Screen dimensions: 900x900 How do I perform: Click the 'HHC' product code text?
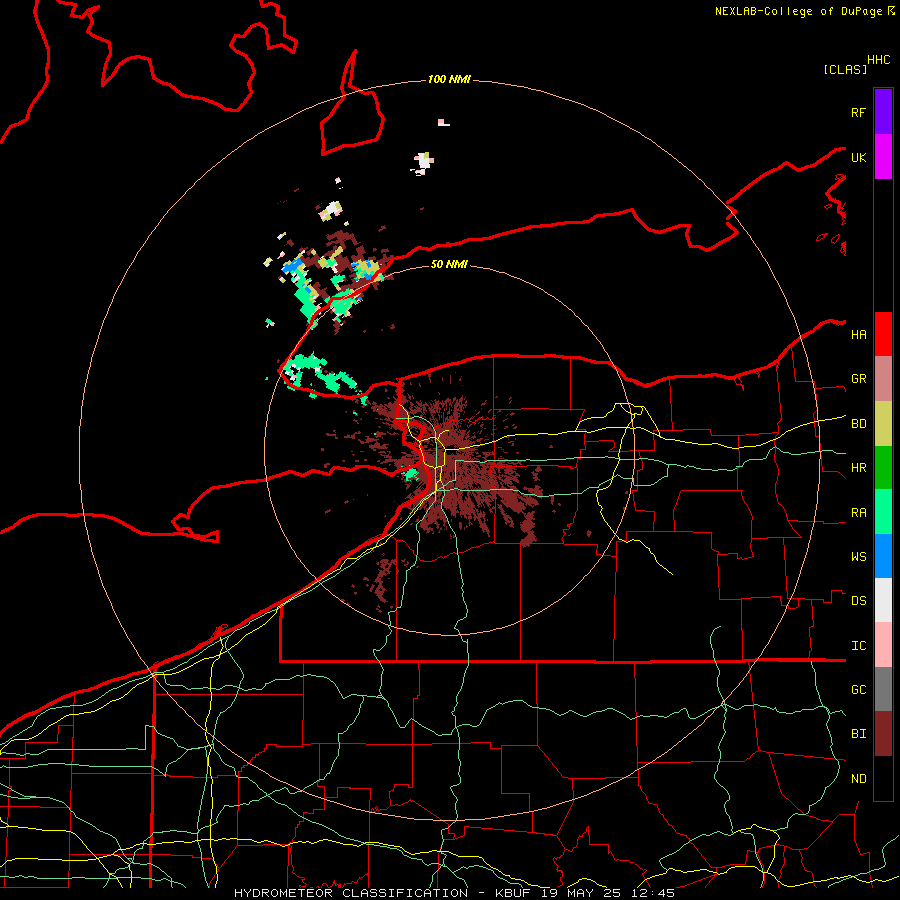click(878, 60)
